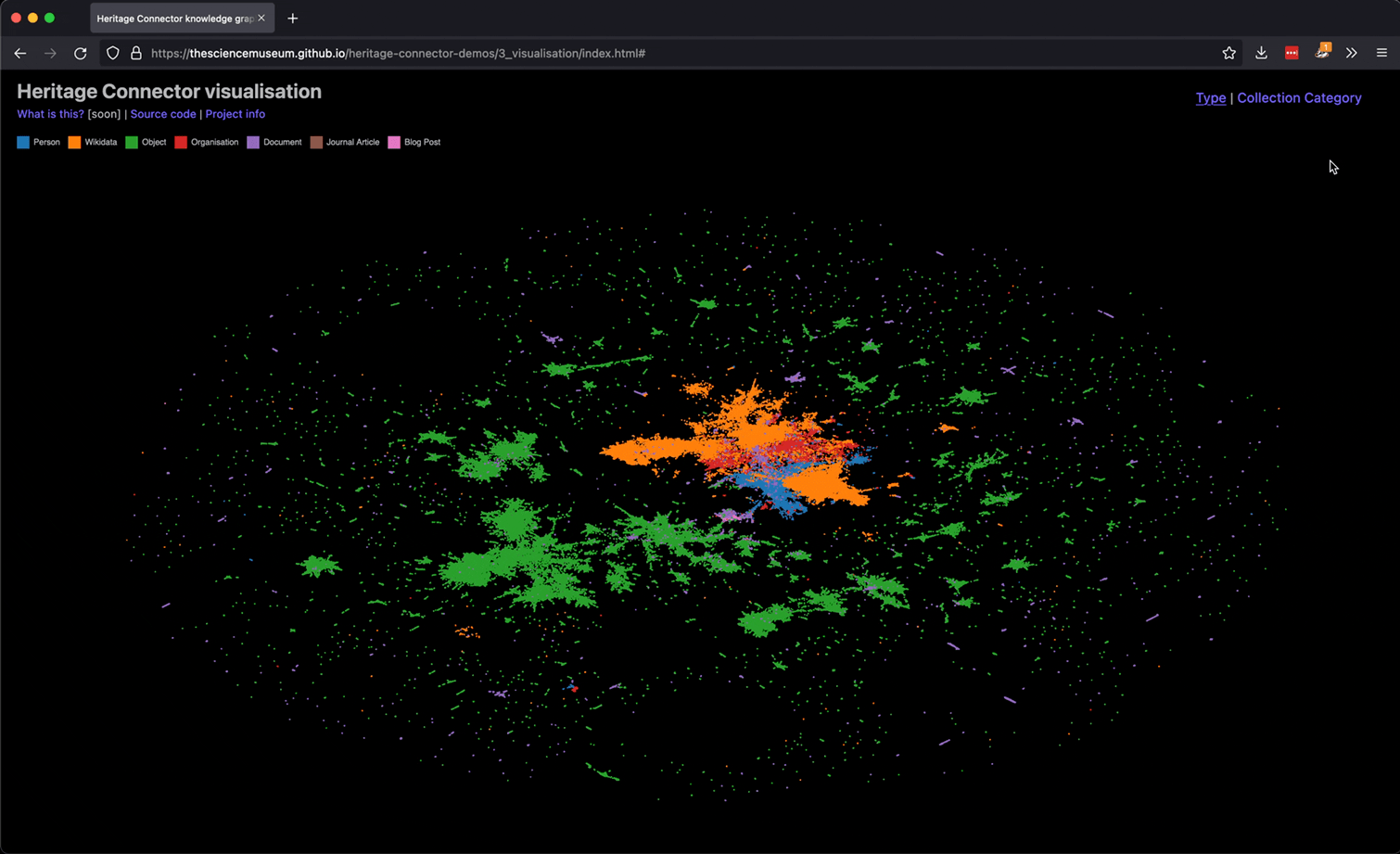Open the downloads arrow icon
Image resolution: width=1400 pixels, height=854 pixels.
[1261, 54]
